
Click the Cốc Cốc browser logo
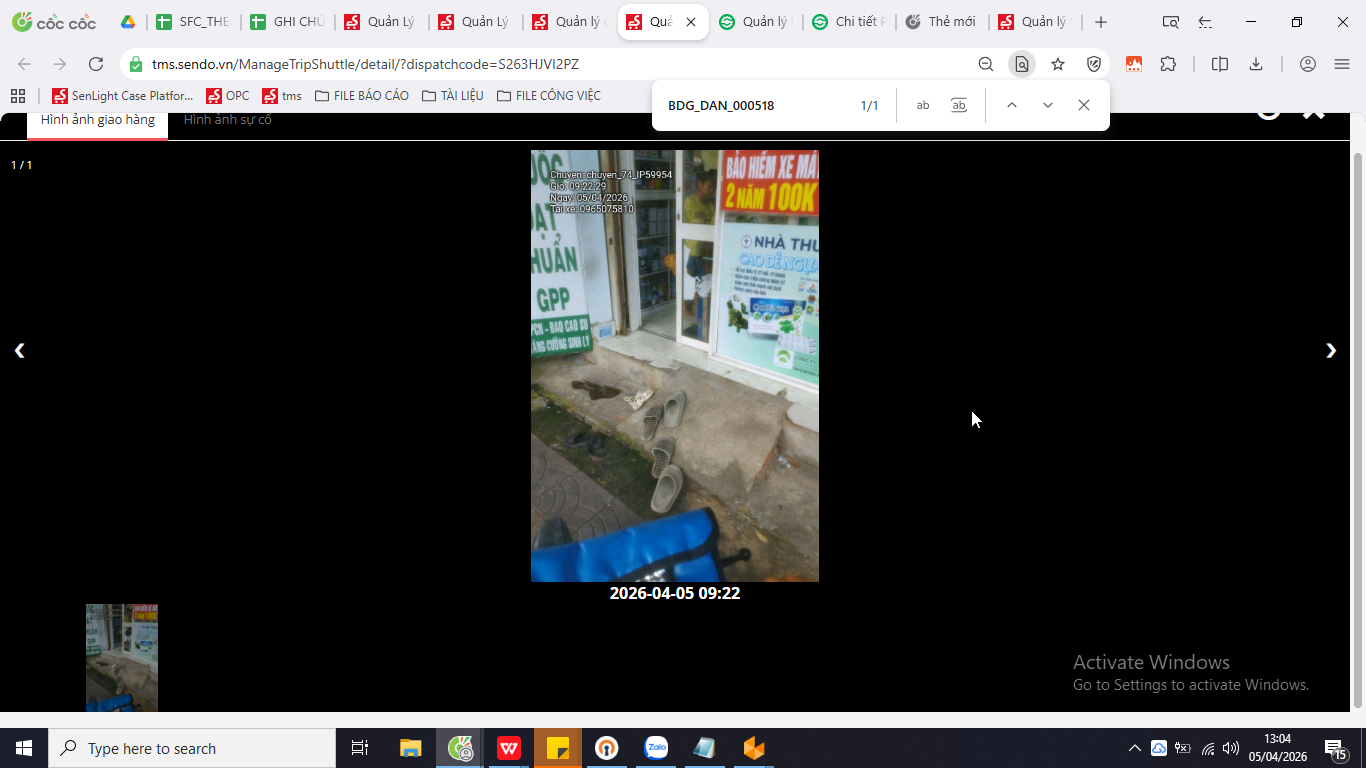[x=54, y=22]
